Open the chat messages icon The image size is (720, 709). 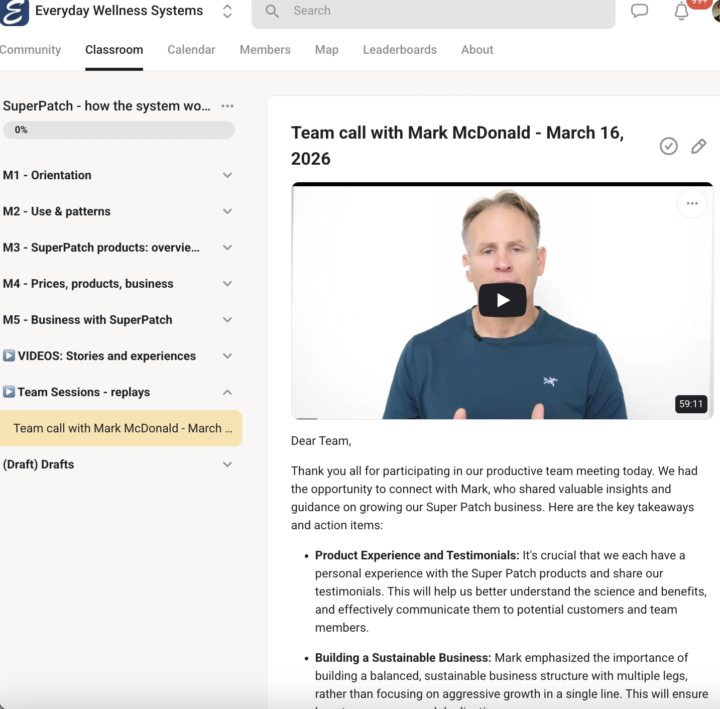639,11
